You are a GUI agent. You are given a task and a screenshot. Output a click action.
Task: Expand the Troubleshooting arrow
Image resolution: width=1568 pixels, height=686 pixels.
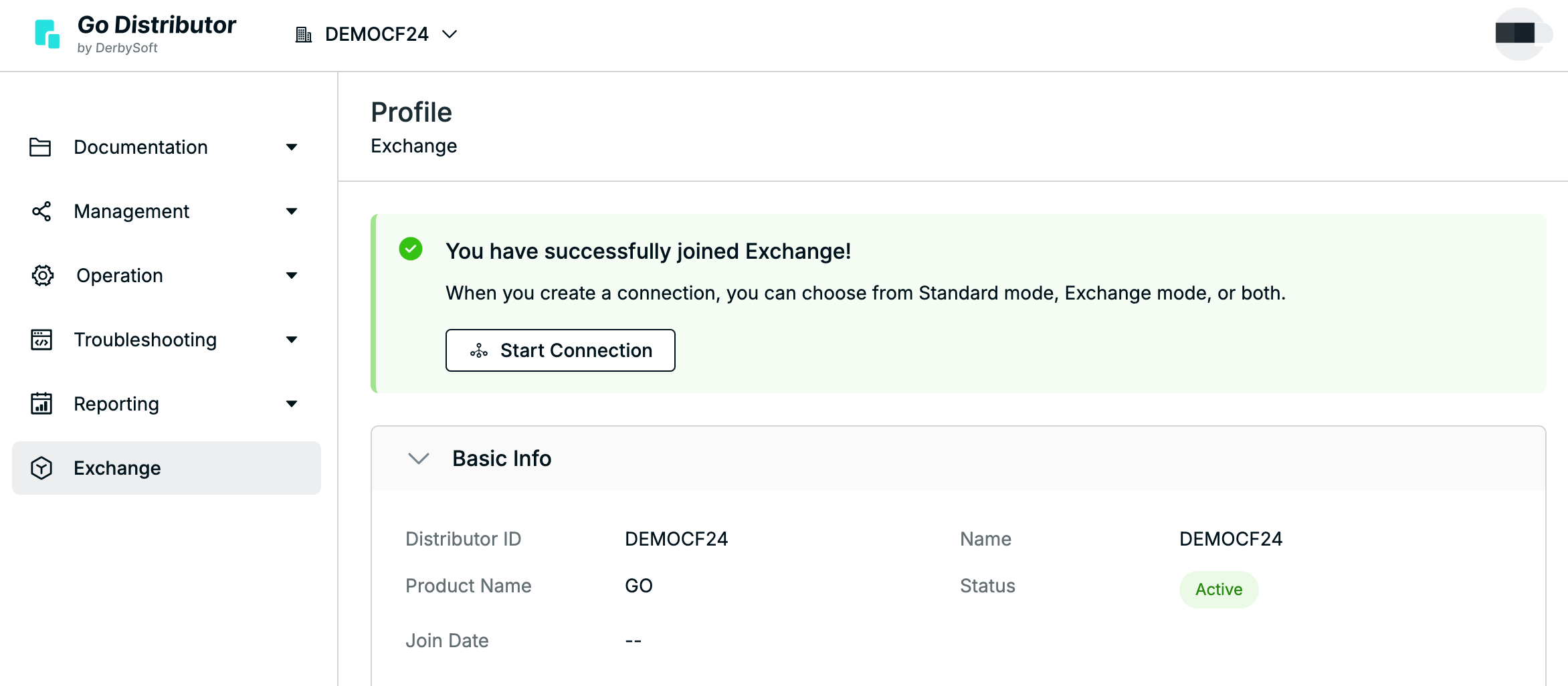(x=292, y=340)
